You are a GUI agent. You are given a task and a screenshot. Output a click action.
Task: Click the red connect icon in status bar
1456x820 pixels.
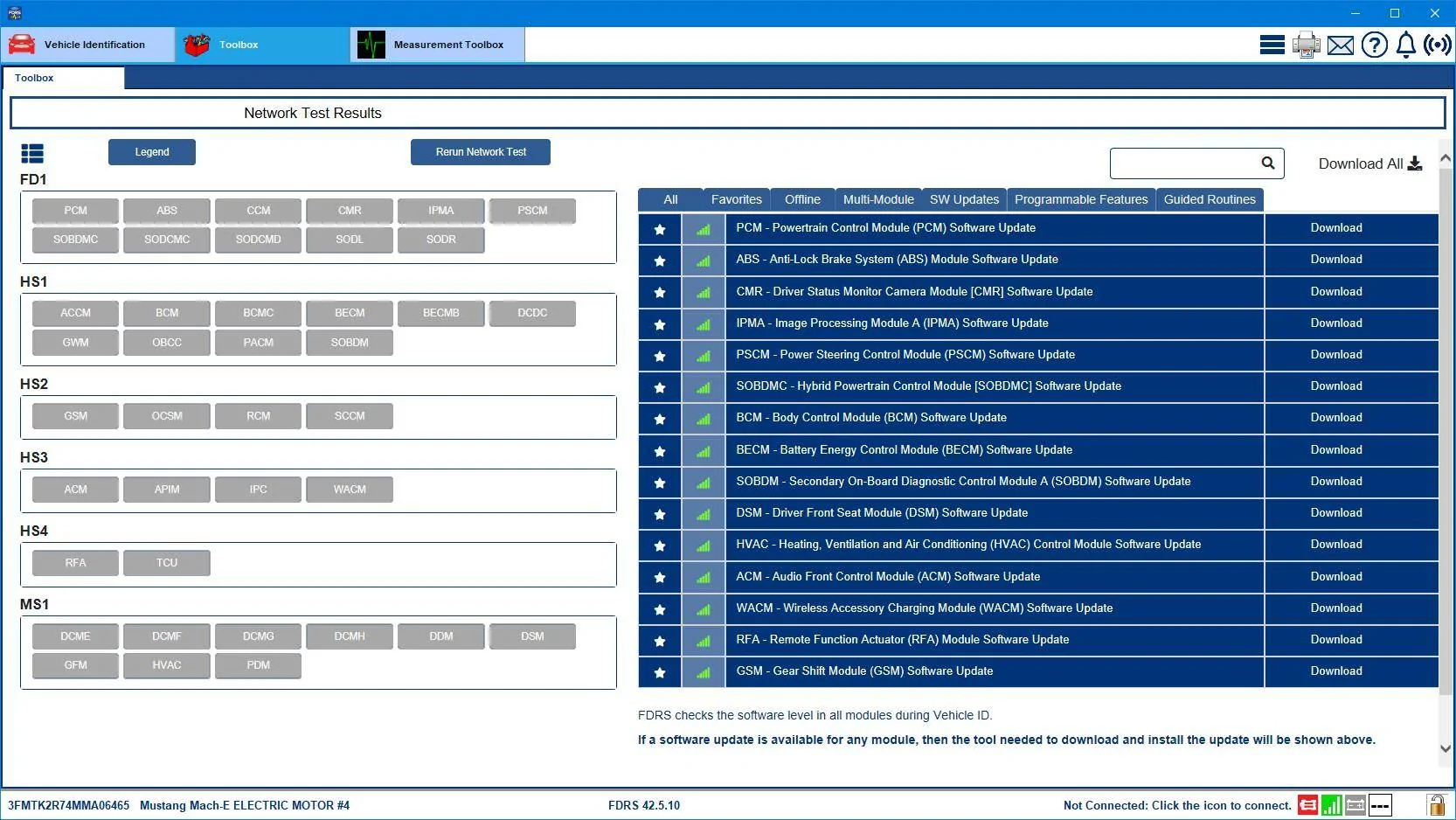tap(1308, 804)
